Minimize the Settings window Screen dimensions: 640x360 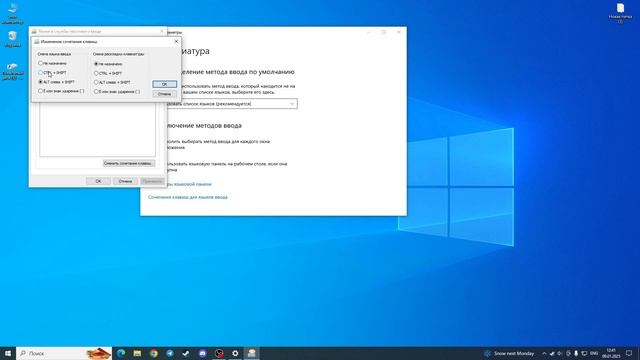click(369, 32)
